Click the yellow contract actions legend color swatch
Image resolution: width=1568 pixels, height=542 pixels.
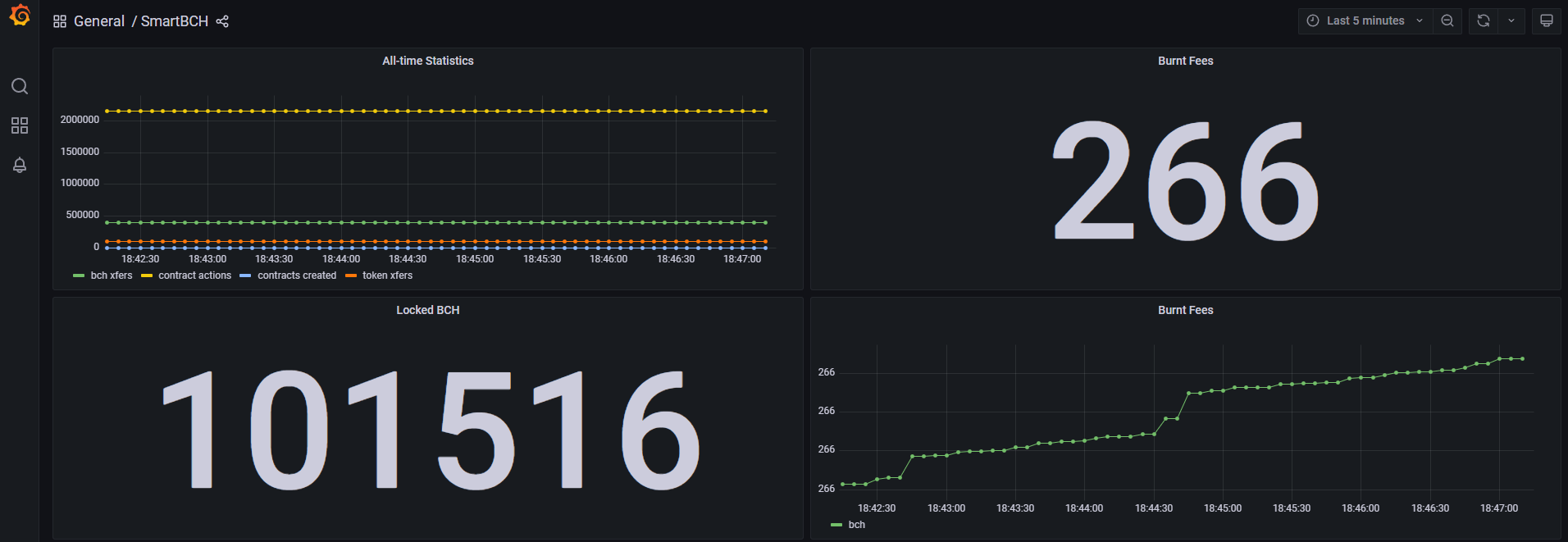pos(147,276)
